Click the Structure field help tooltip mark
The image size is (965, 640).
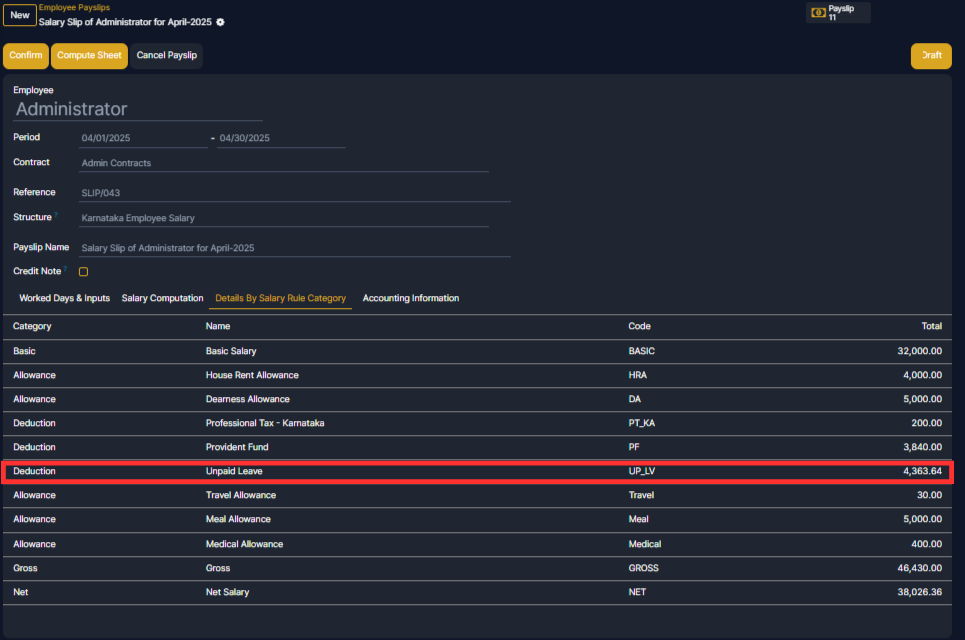click(x=56, y=214)
